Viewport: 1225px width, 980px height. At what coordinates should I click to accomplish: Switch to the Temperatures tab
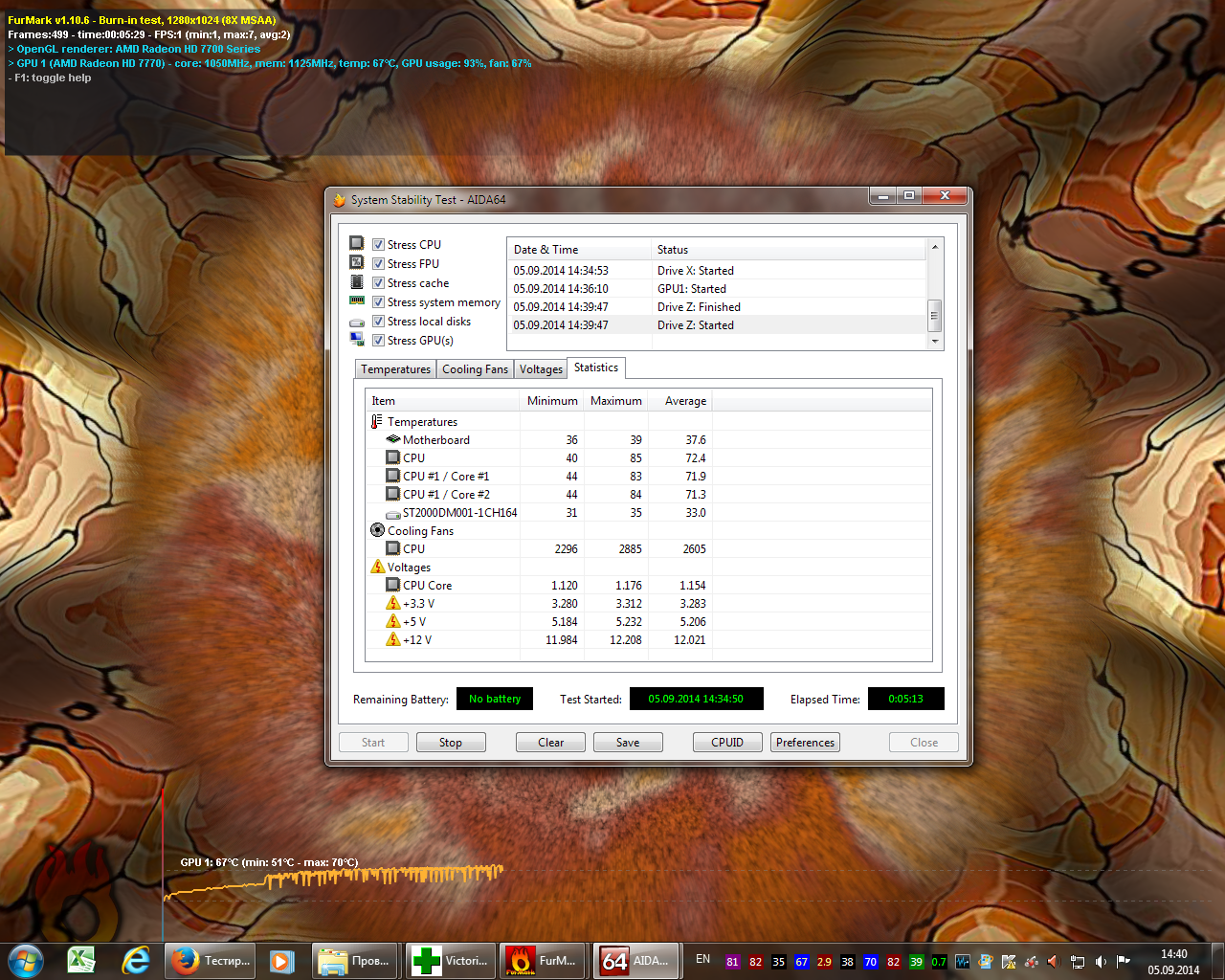click(395, 369)
